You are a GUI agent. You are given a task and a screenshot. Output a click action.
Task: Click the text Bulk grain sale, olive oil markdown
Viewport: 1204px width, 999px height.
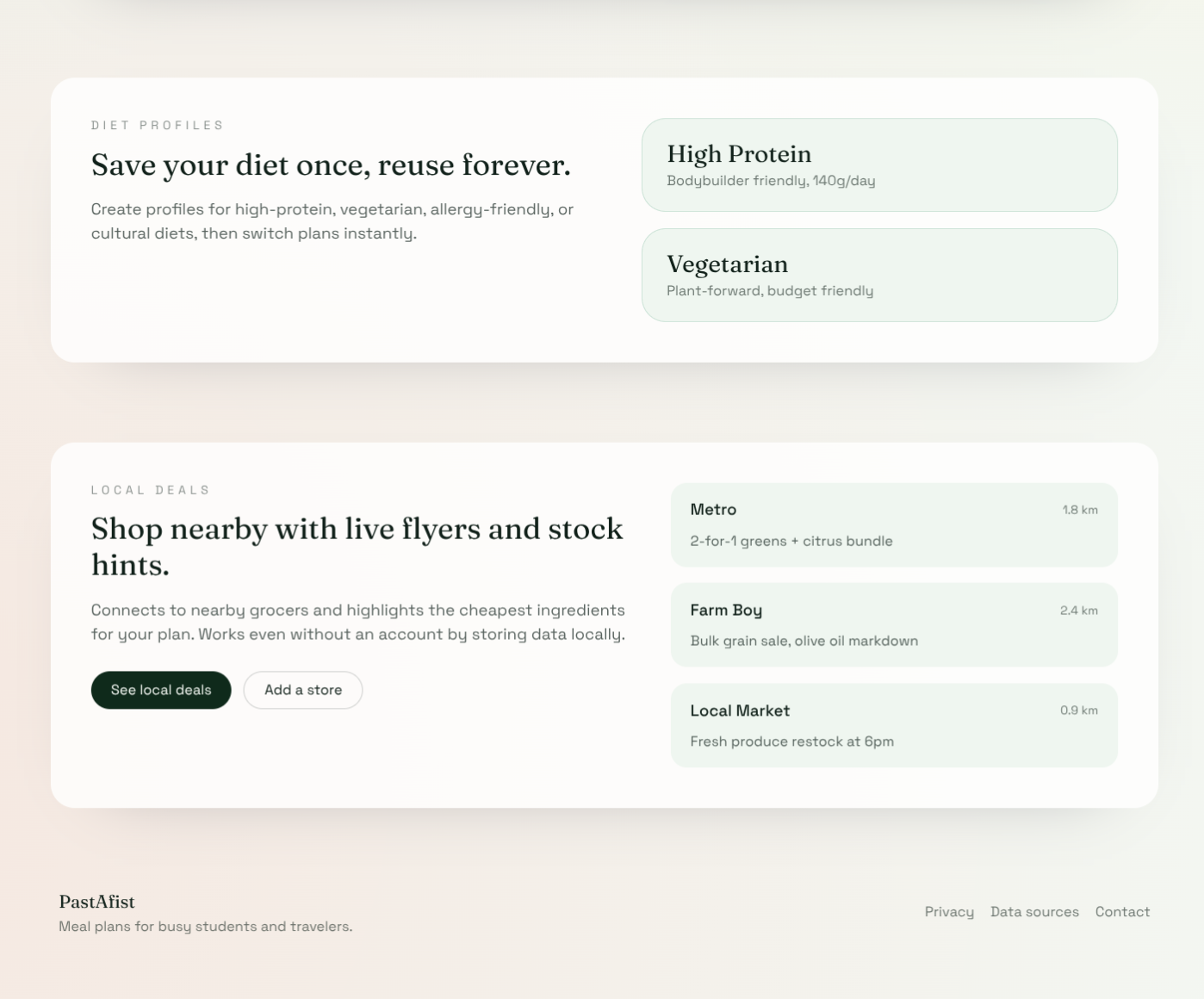pyautogui.click(x=804, y=641)
